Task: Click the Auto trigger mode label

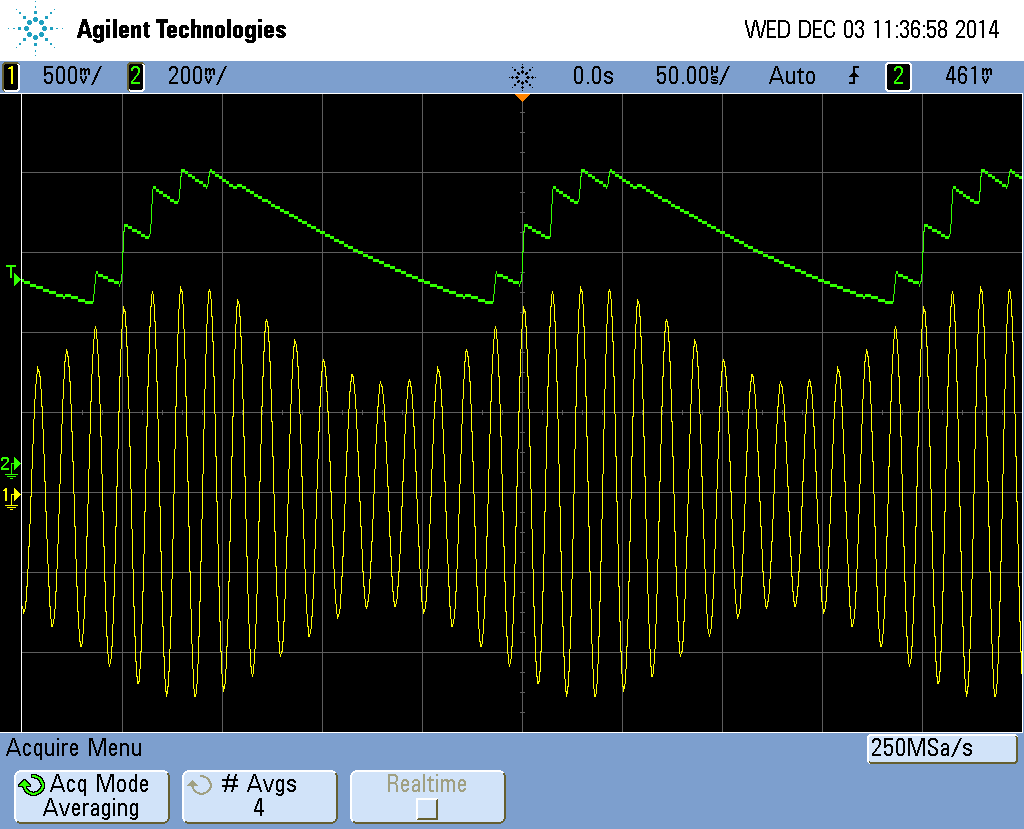Action: [791, 76]
